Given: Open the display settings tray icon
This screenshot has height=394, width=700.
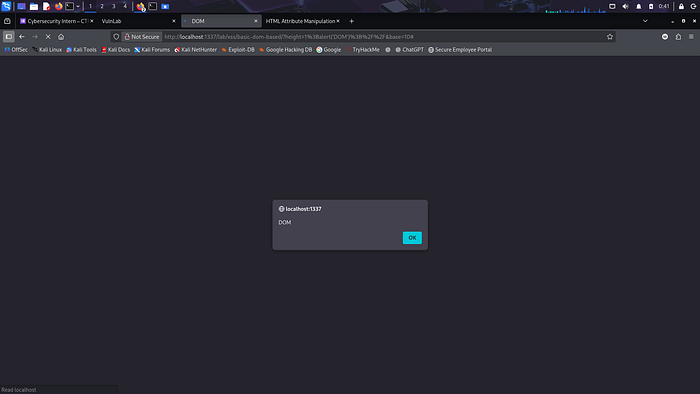Looking at the screenshot, I should 612,6.
